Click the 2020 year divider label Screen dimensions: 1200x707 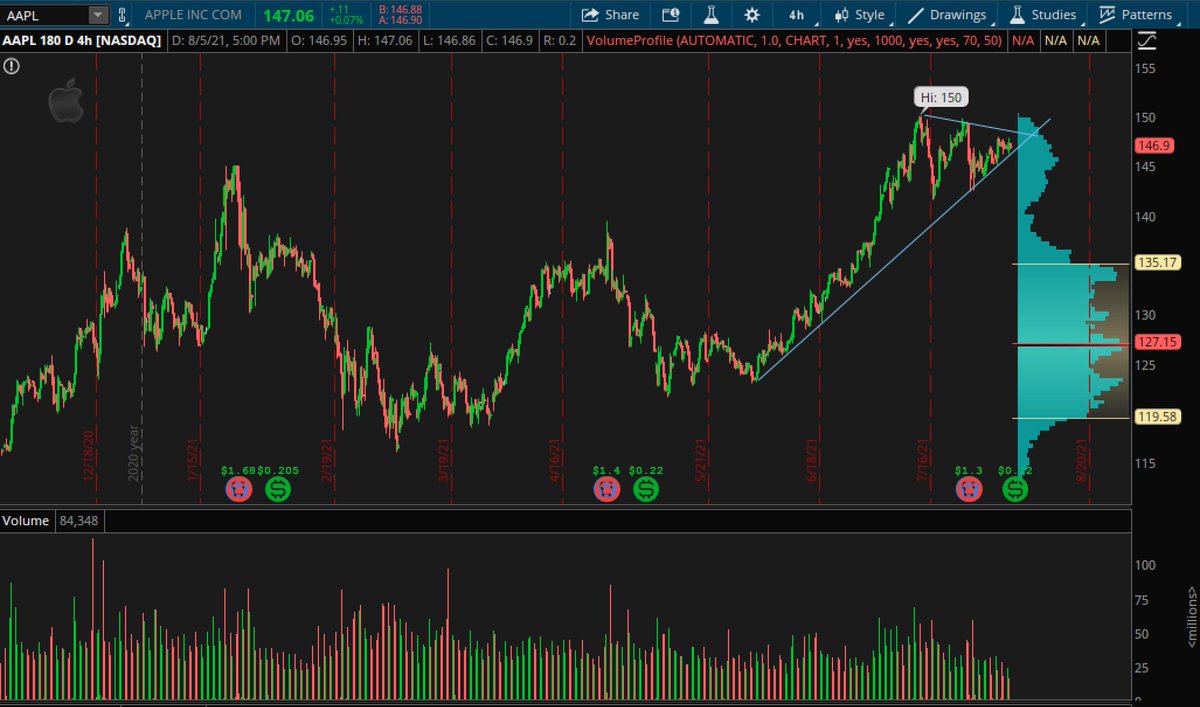pyautogui.click(x=133, y=454)
